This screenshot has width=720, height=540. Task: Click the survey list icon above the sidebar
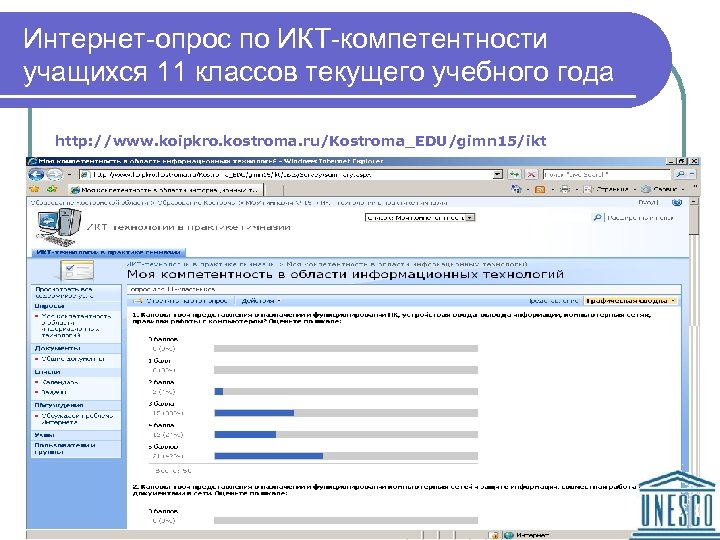point(77,270)
